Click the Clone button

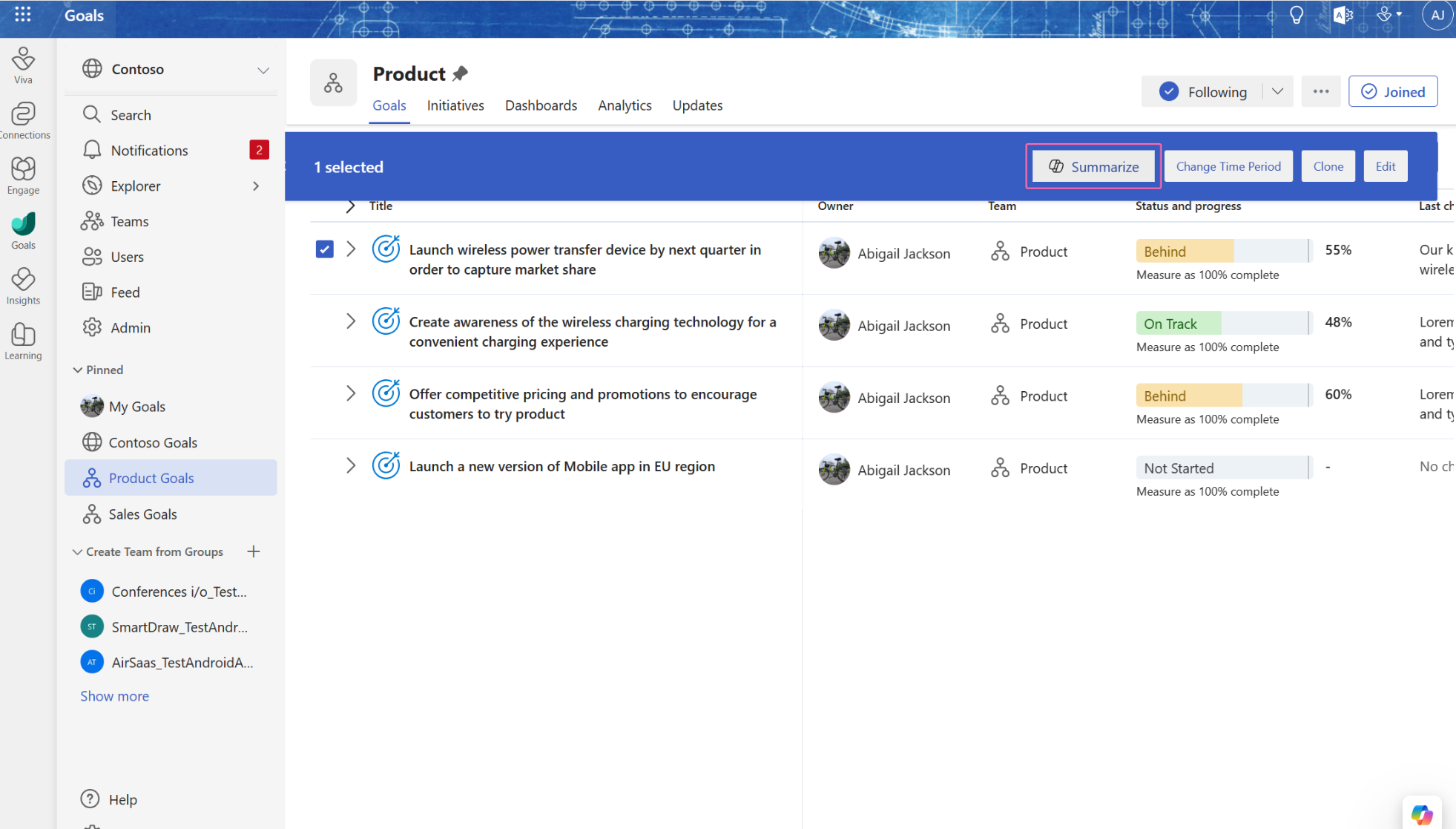1328,166
